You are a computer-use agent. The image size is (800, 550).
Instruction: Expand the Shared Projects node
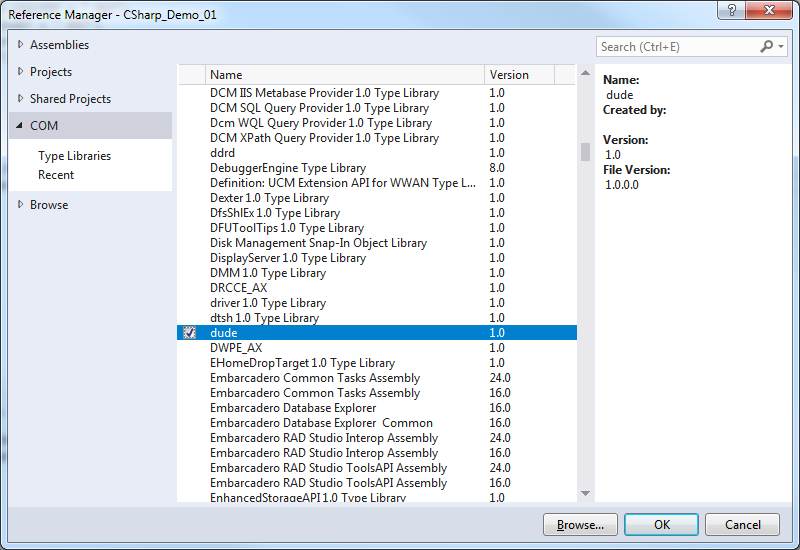point(20,98)
